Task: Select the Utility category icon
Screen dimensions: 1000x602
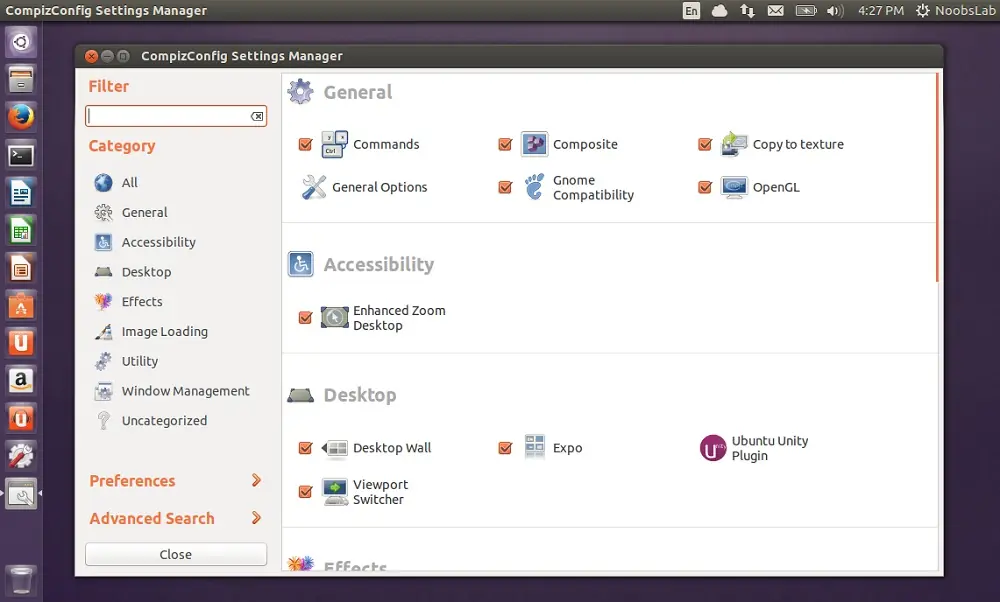Action: (103, 361)
